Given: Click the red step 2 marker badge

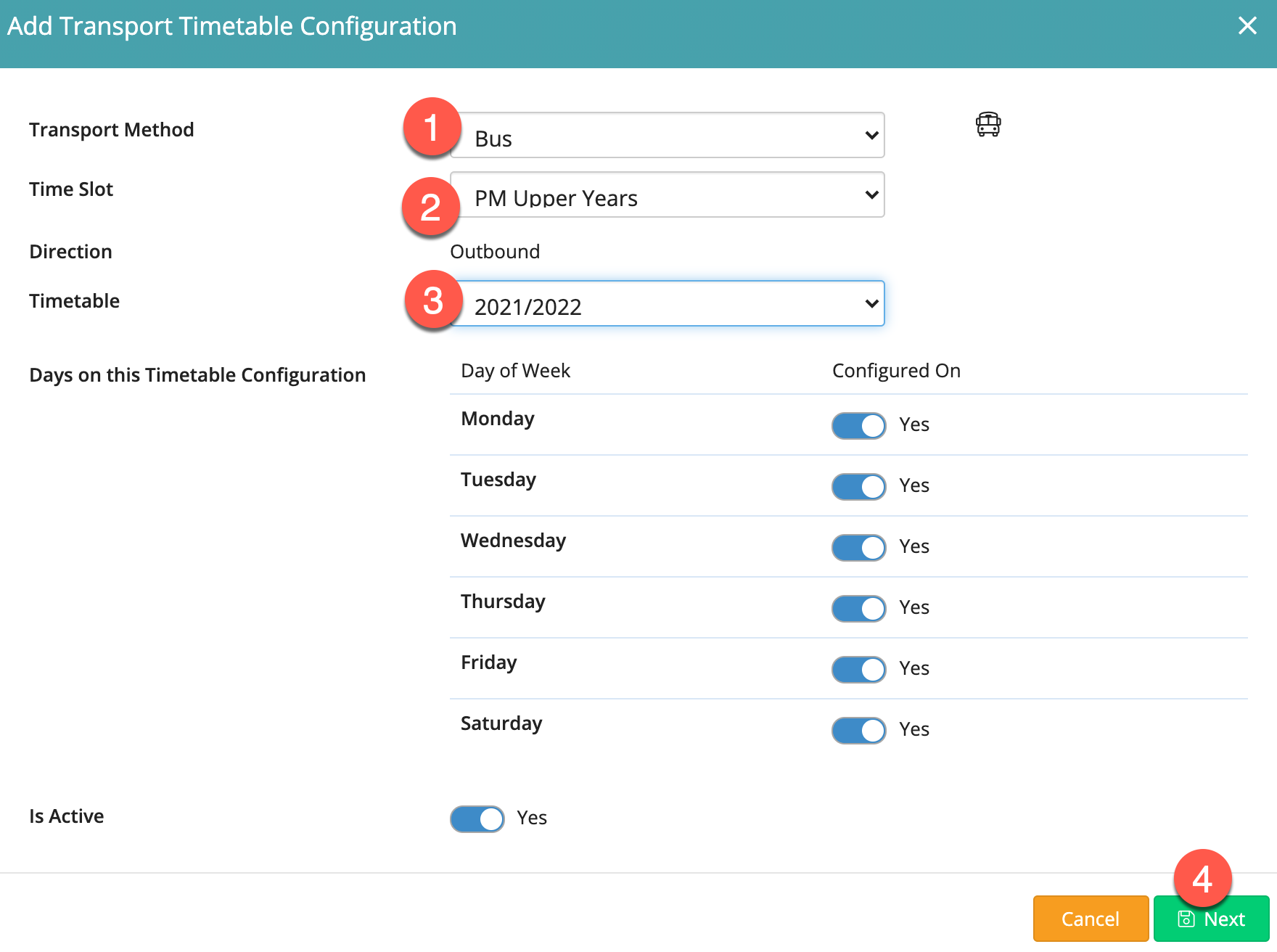Looking at the screenshot, I should click(x=431, y=208).
